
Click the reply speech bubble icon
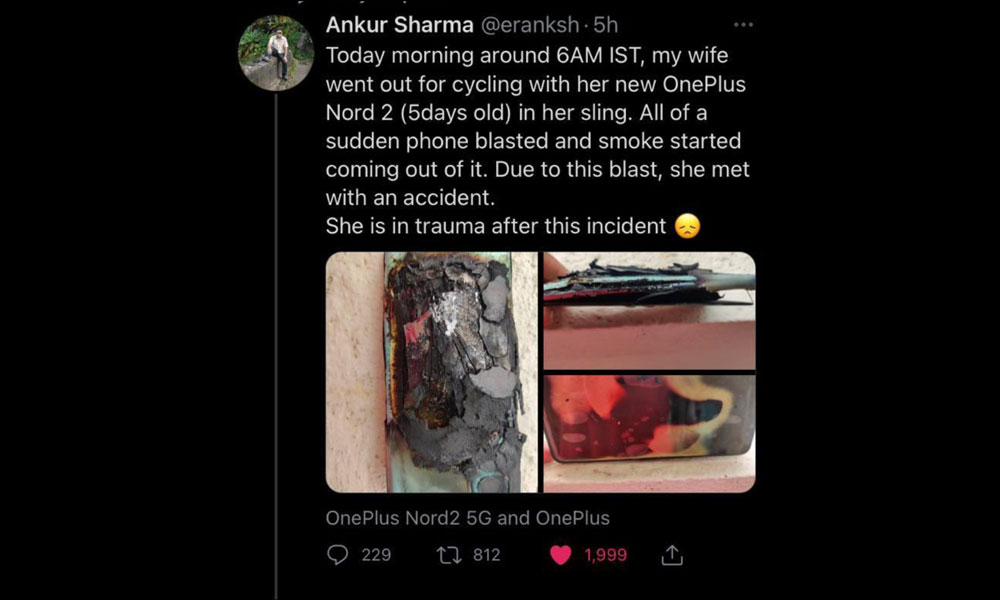click(338, 554)
